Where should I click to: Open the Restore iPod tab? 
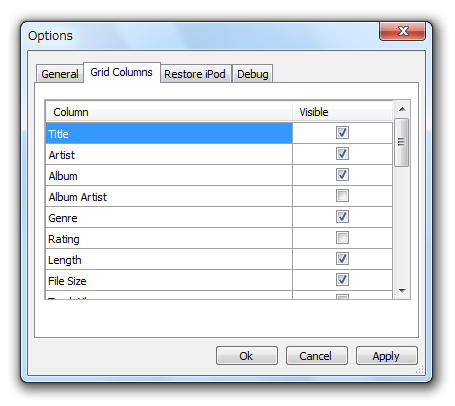click(195, 74)
